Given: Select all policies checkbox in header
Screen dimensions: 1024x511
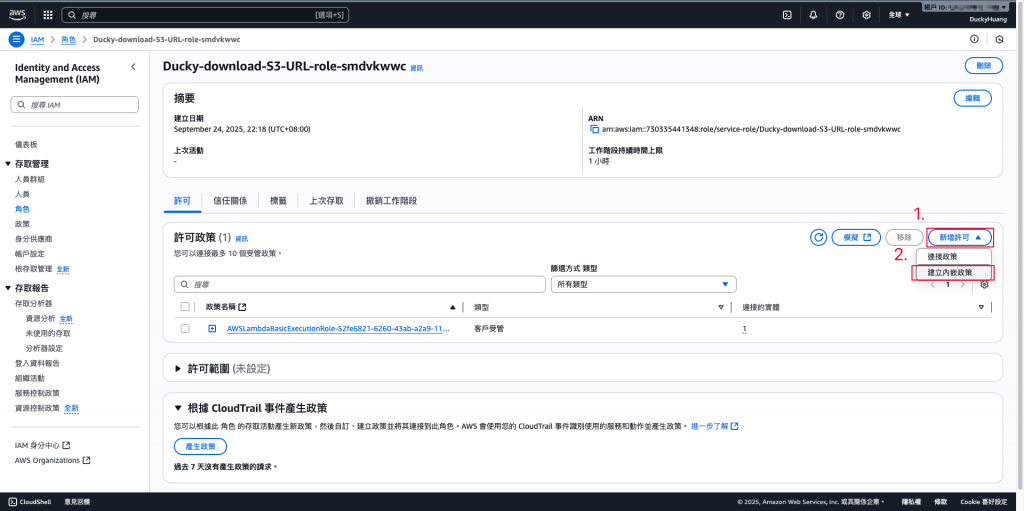Looking at the screenshot, I should [185, 306].
